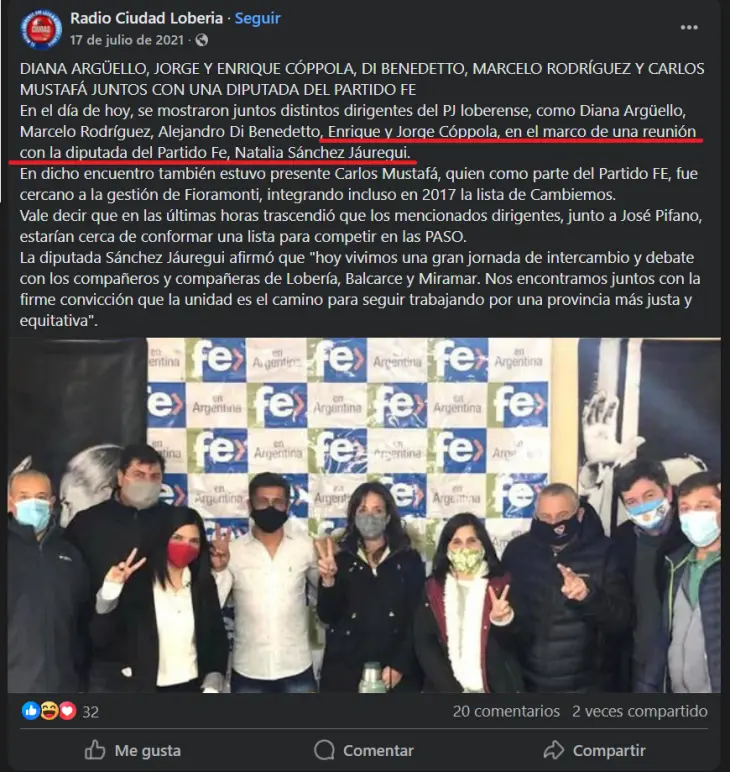The height and width of the screenshot is (772, 730).
Task: Click the Me gusta button label
Action: [148, 750]
